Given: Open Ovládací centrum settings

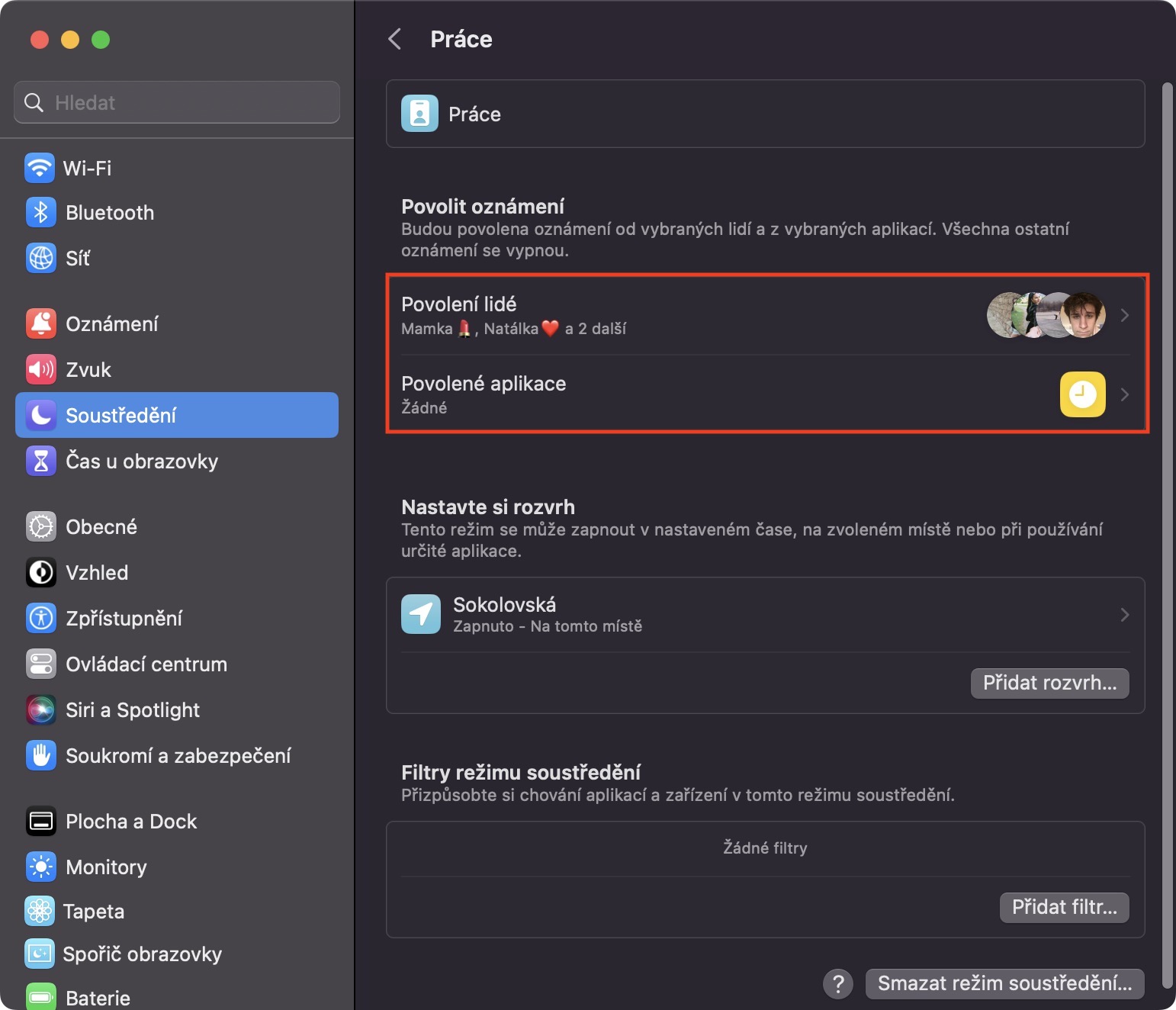Looking at the screenshot, I should 146,664.
